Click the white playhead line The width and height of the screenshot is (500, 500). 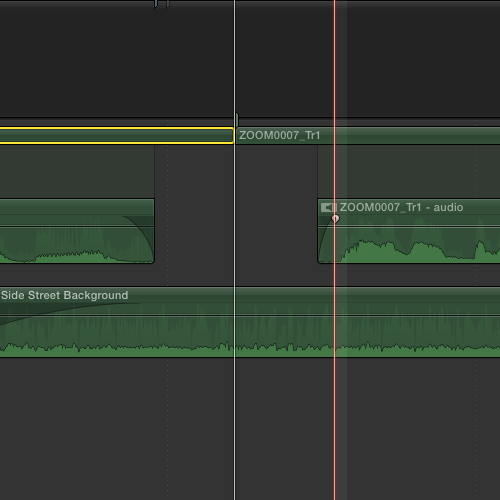coord(235,250)
